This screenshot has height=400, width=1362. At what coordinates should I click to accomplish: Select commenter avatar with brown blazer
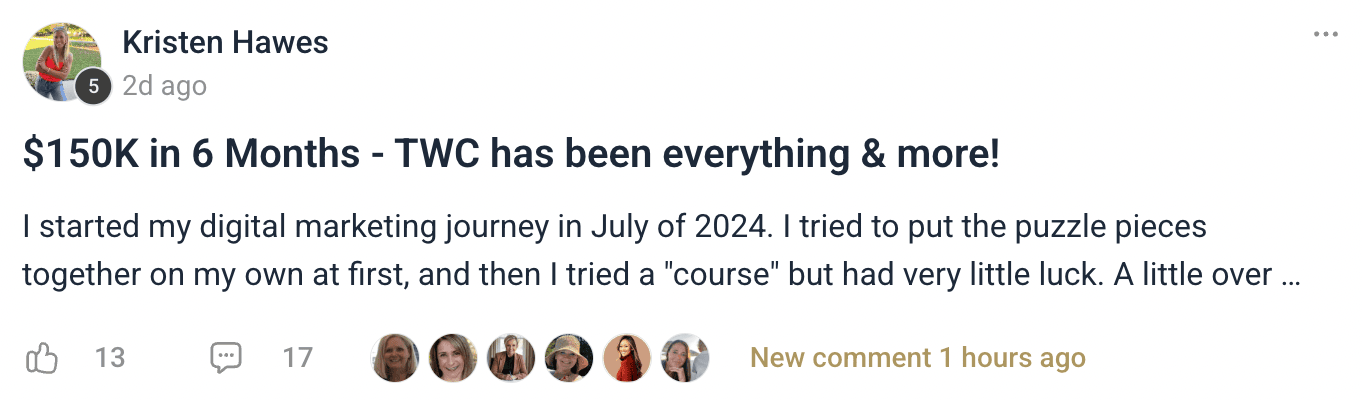pos(512,358)
